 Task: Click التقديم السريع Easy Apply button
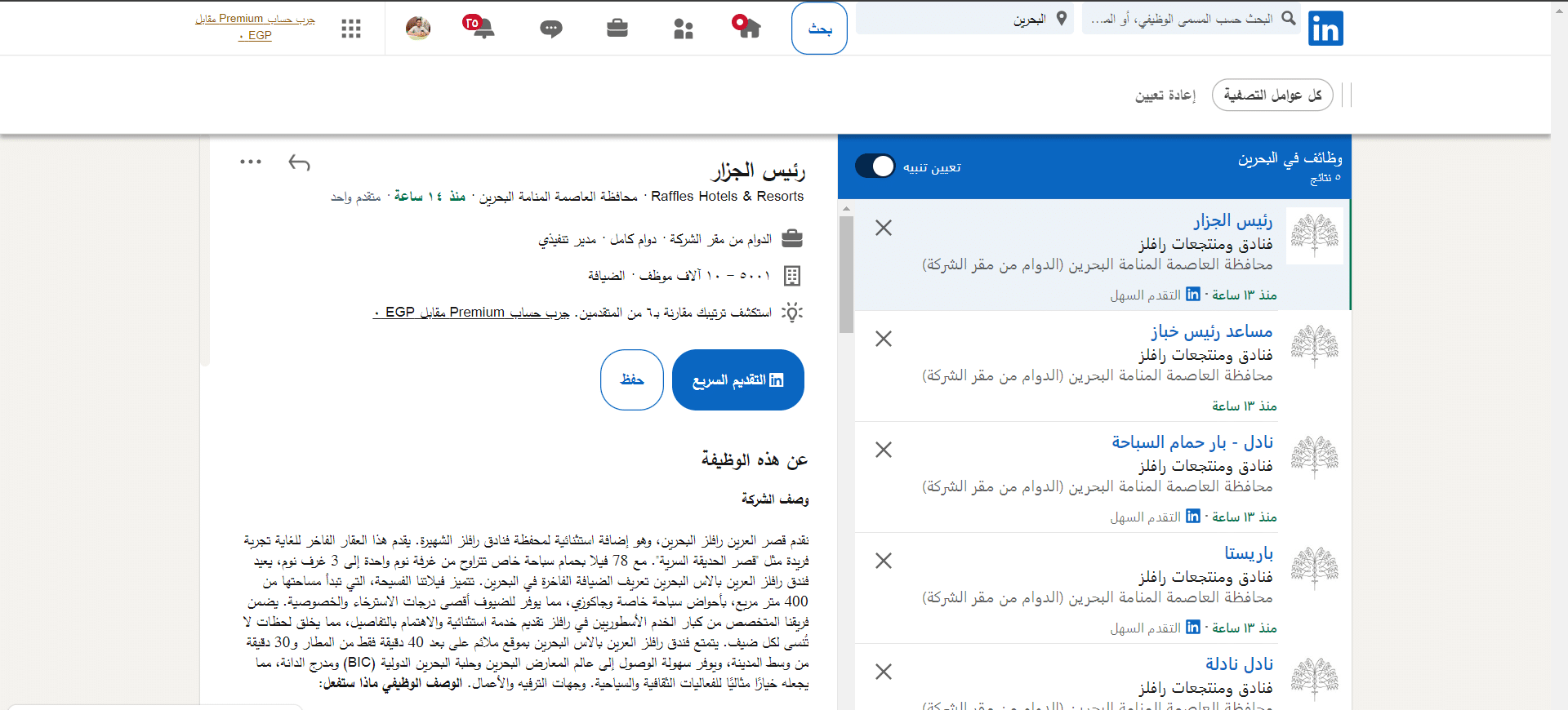tap(738, 380)
